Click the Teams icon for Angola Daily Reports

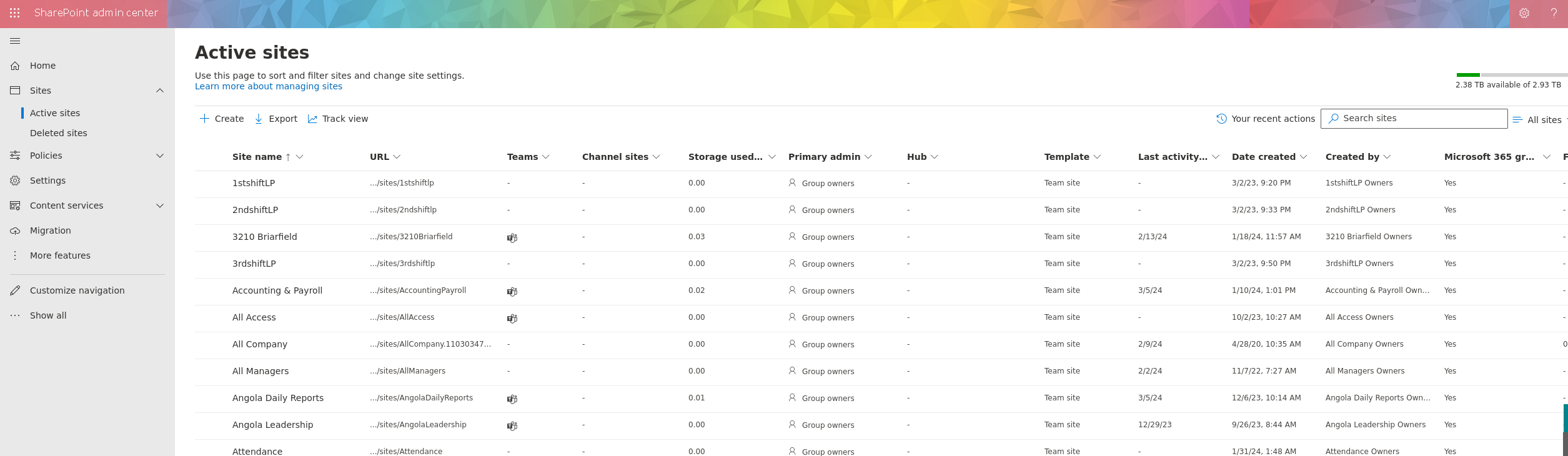click(512, 399)
